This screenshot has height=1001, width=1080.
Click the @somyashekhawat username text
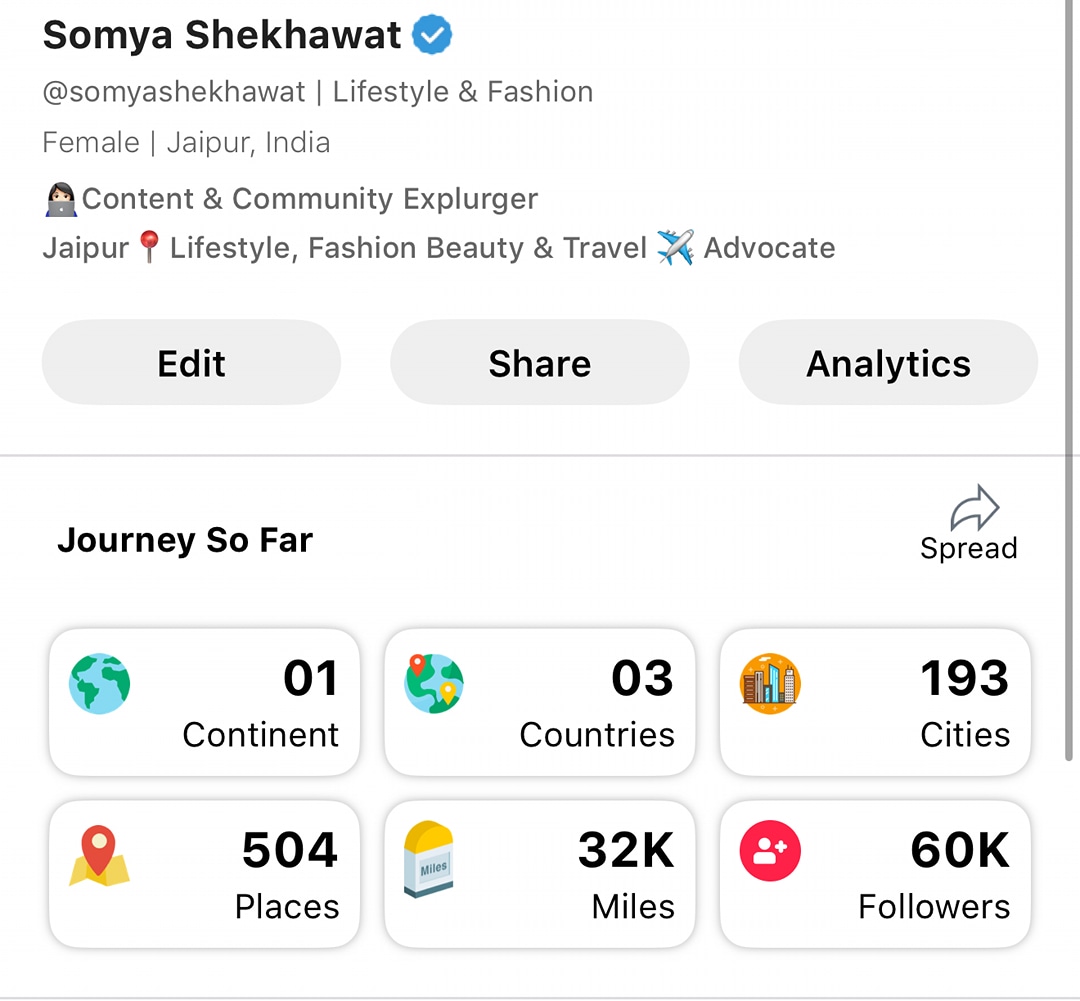click(174, 92)
